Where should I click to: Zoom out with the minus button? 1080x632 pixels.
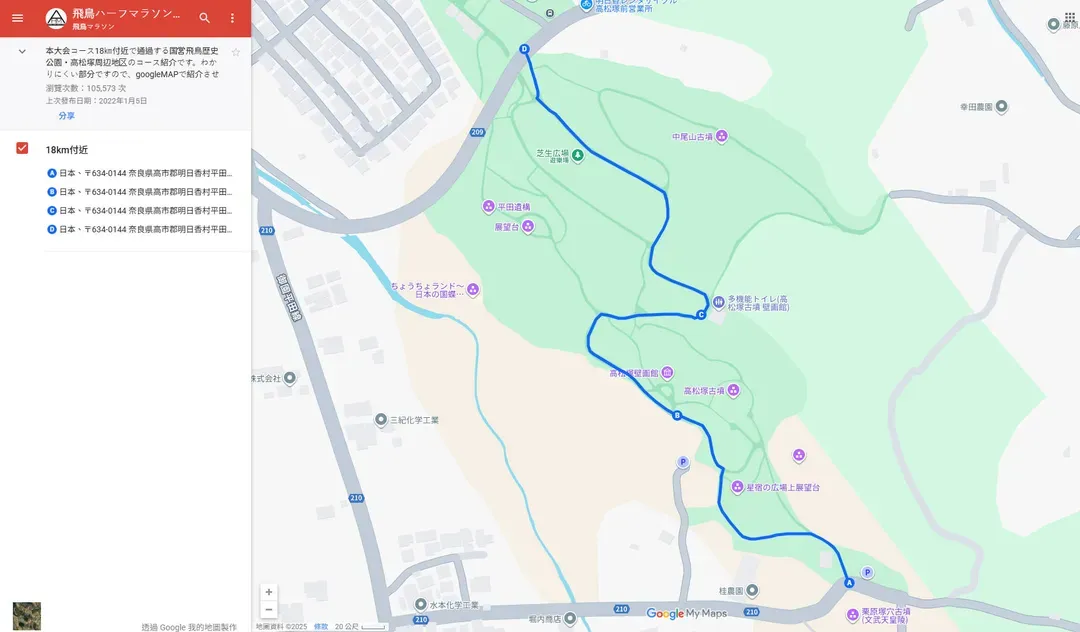(x=269, y=609)
